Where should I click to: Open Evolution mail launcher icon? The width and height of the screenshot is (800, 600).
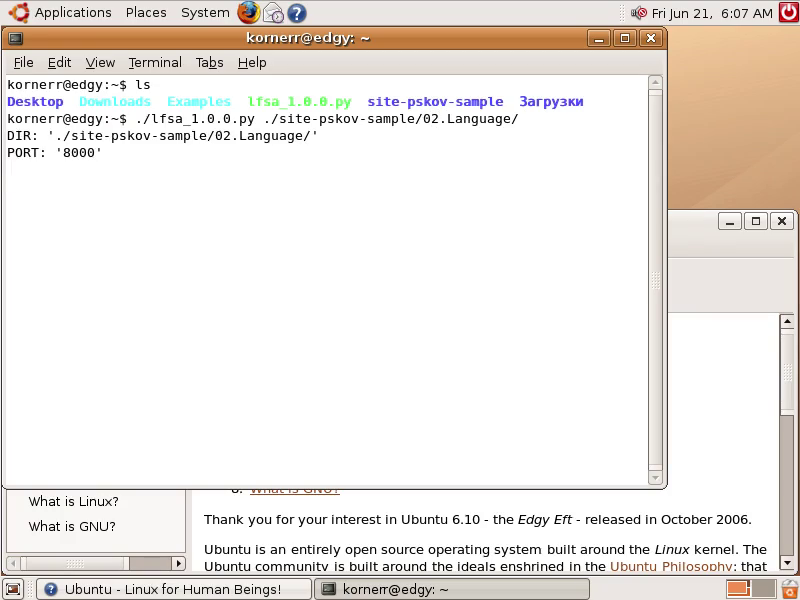pyautogui.click(x=273, y=13)
